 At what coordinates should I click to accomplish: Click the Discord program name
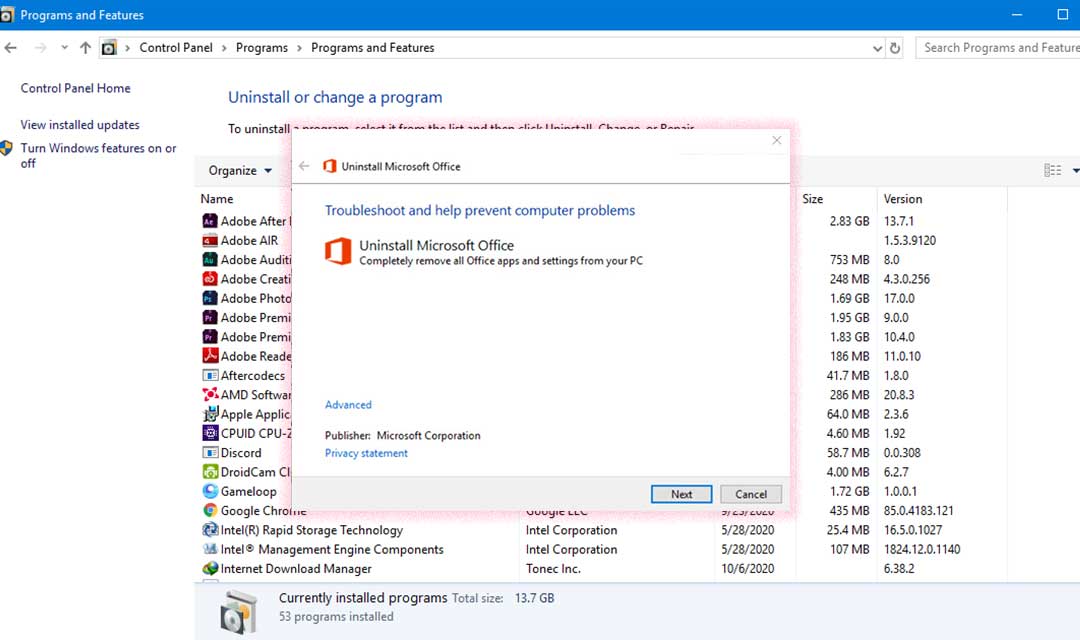click(241, 453)
